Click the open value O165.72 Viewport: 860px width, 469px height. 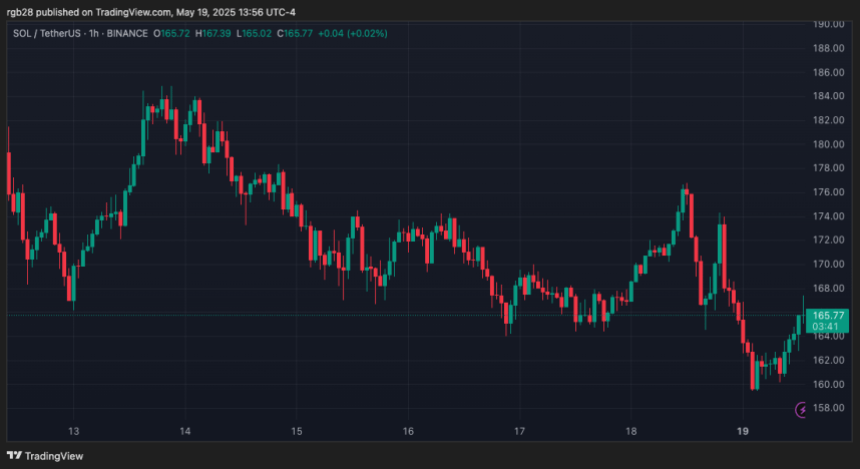(174, 33)
